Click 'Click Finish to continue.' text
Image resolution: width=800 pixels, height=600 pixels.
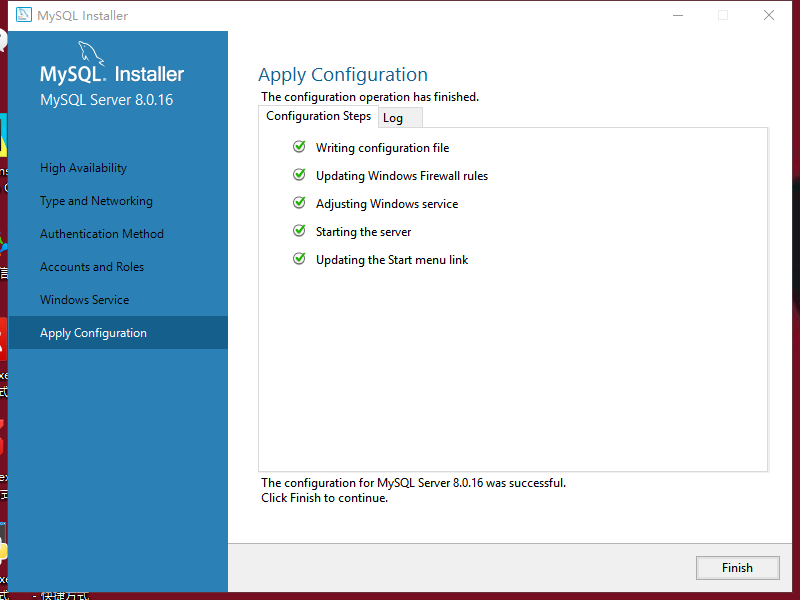(324, 498)
